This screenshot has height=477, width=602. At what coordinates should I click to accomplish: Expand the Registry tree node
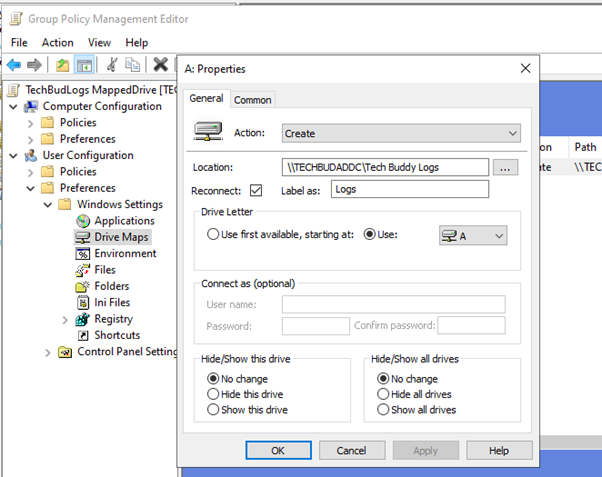(65, 319)
